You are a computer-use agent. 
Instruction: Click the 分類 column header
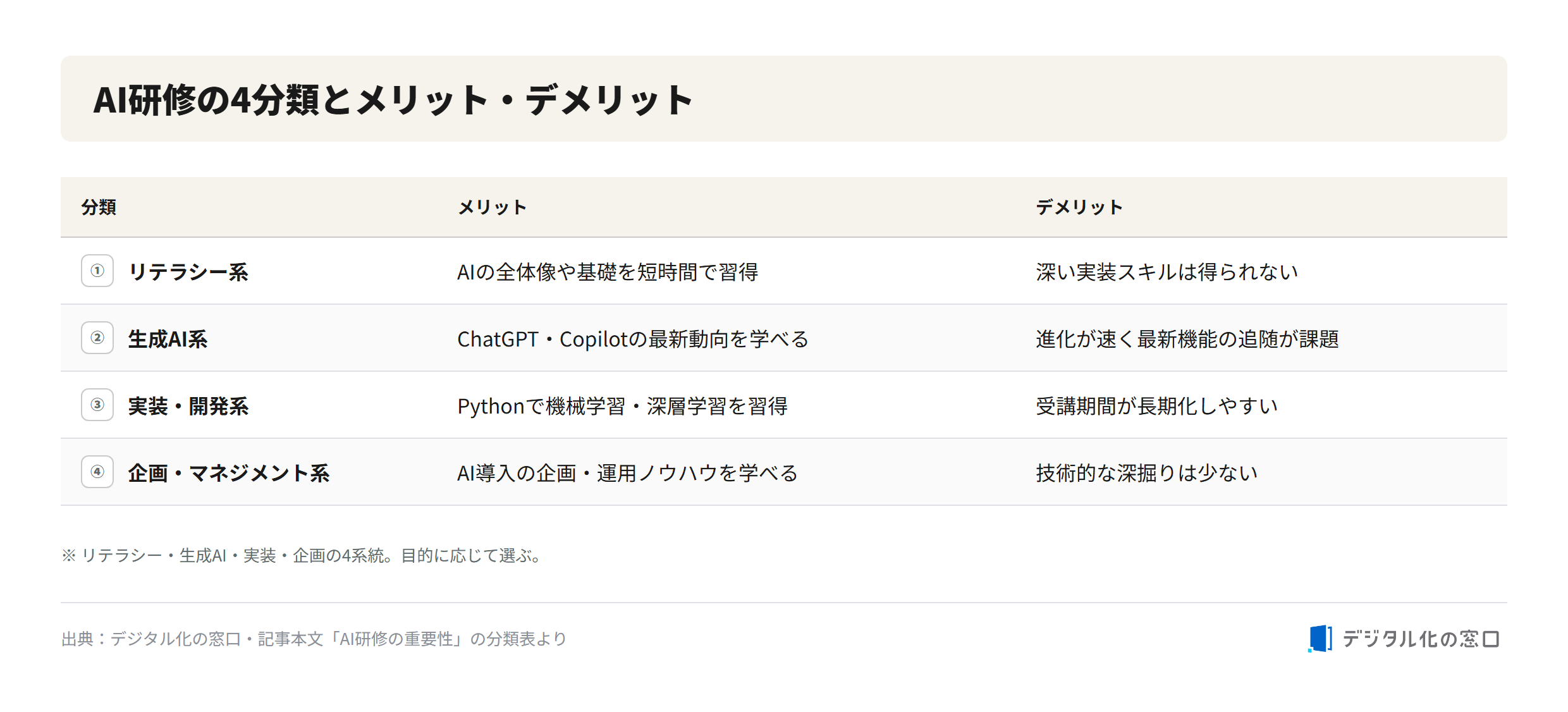click(99, 207)
